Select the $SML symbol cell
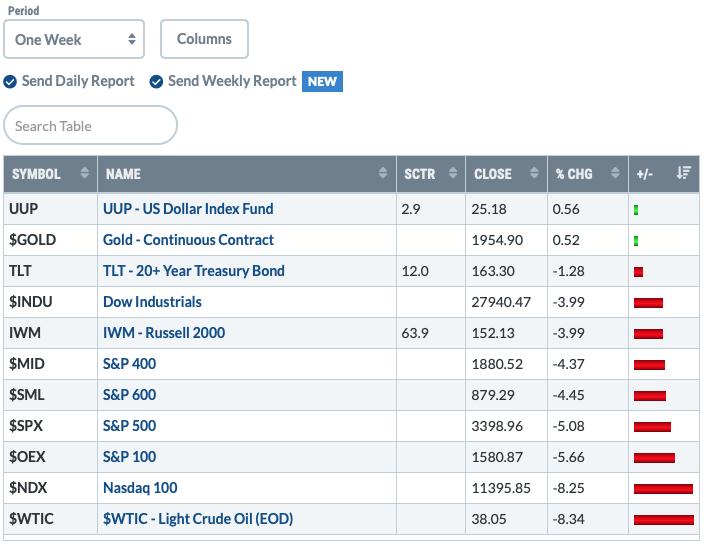The height and width of the screenshot is (544, 704). pos(50,395)
